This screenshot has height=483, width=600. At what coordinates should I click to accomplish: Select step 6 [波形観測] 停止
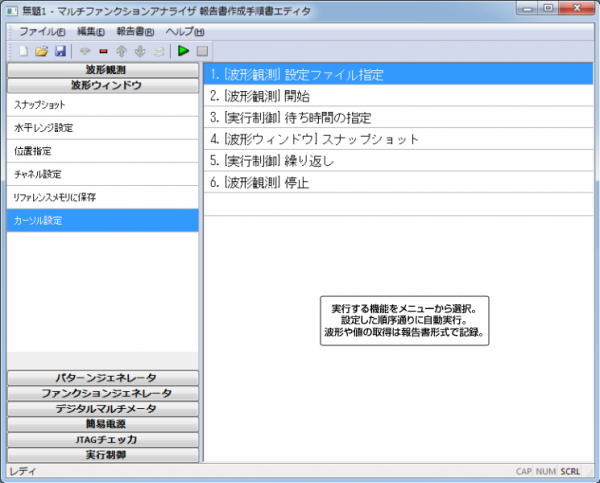398,182
